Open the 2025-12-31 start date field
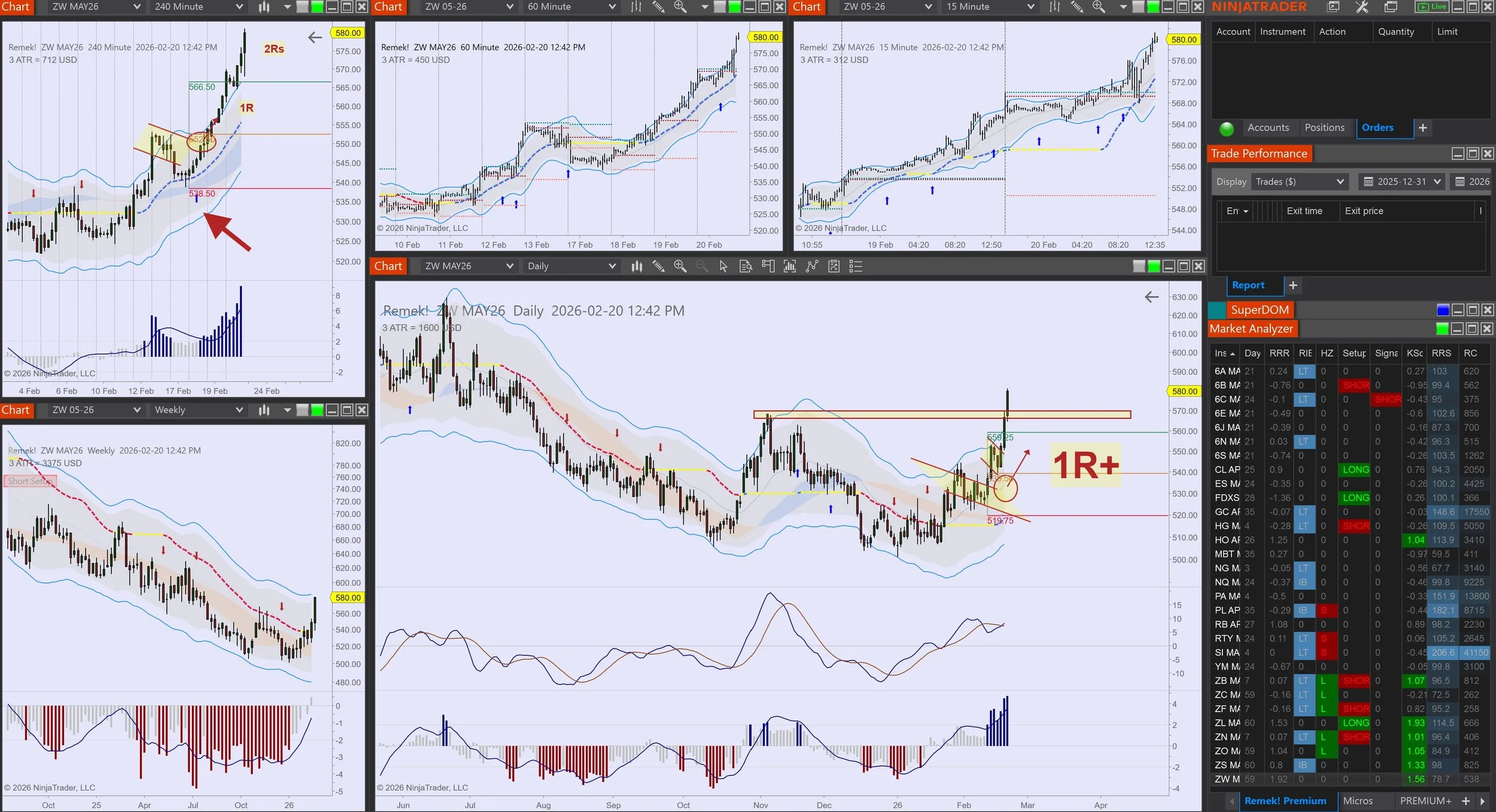The image size is (1496, 812). (x=1401, y=182)
